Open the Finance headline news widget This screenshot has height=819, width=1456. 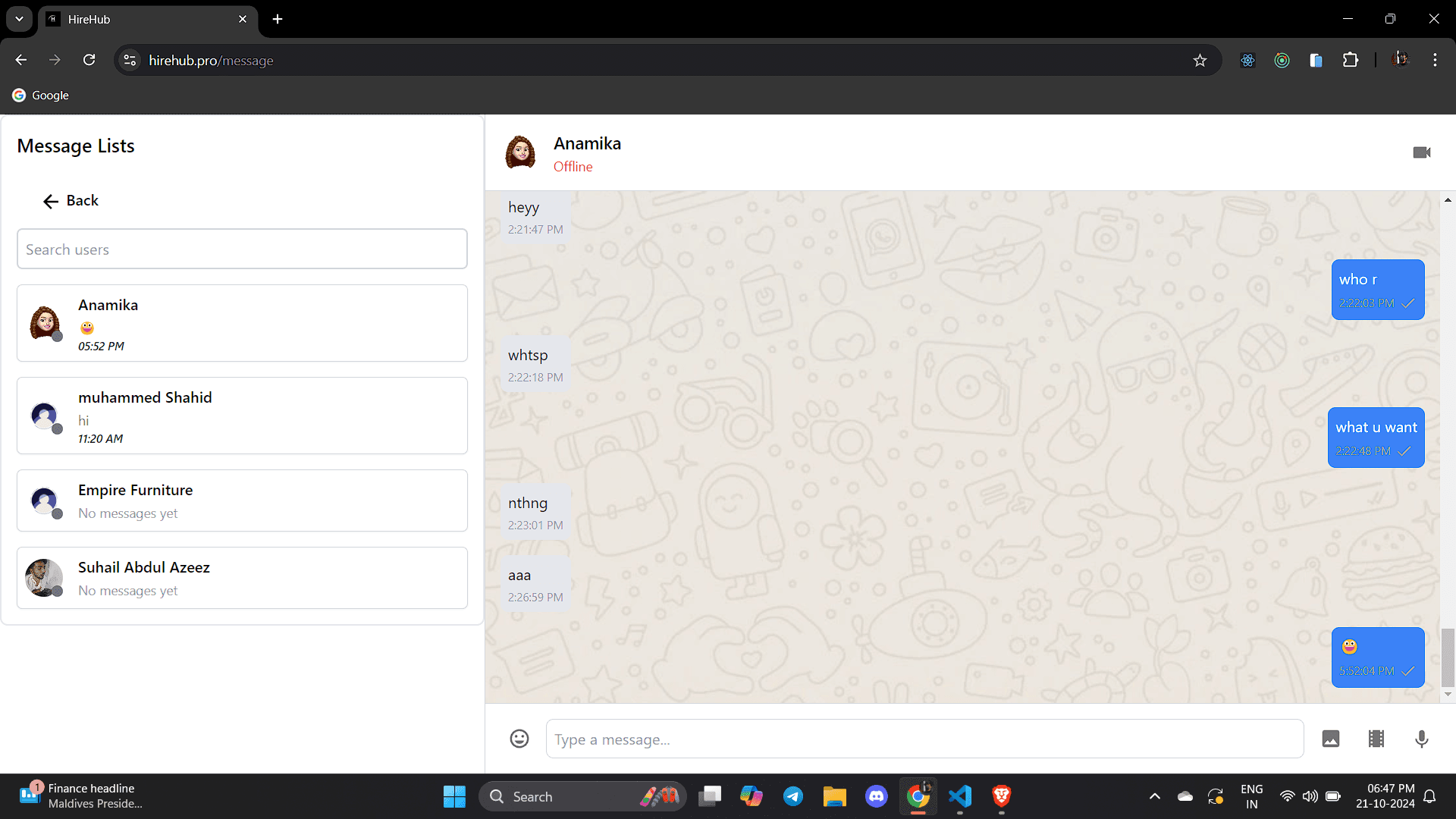pos(81,796)
